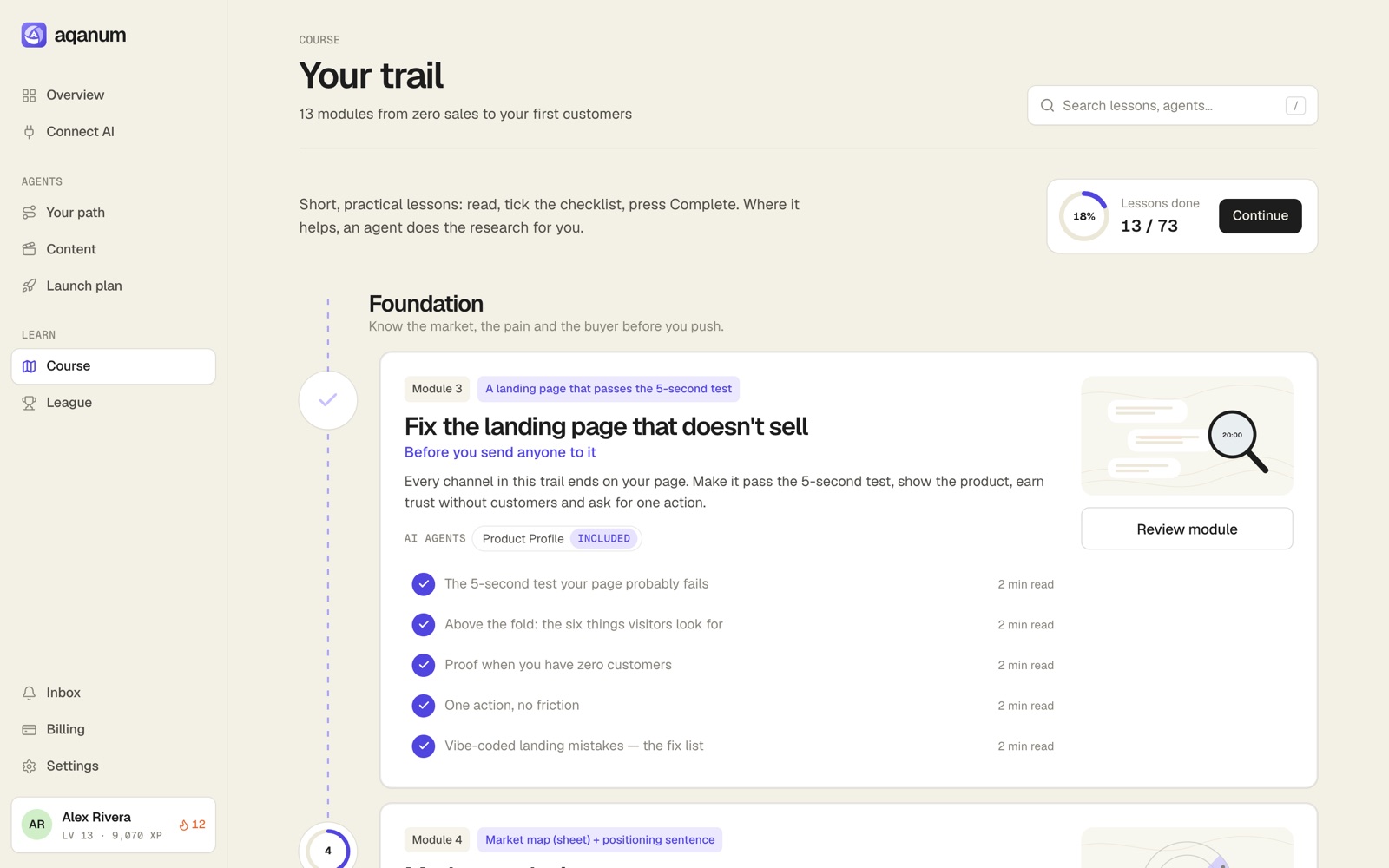1389x868 pixels.
Task: Click the Your path route icon
Action: pos(30,213)
